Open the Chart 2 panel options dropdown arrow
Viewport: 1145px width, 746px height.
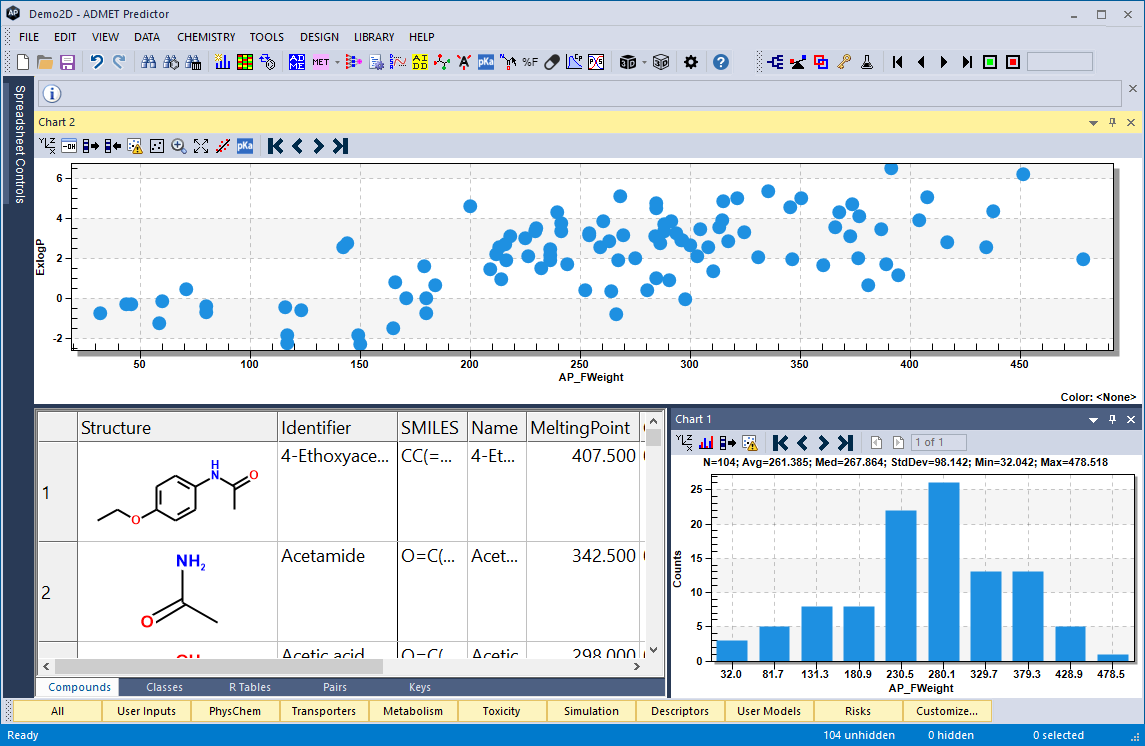click(x=1093, y=123)
